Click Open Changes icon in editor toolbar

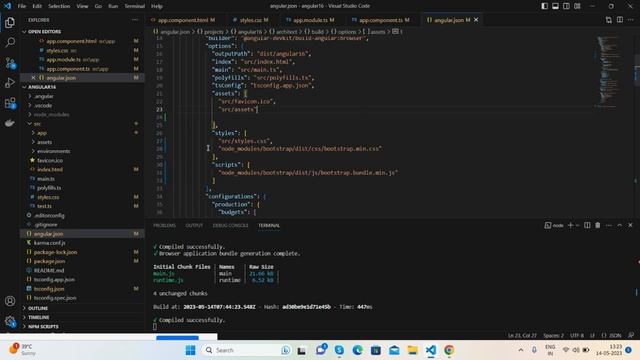tap(609, 20)
